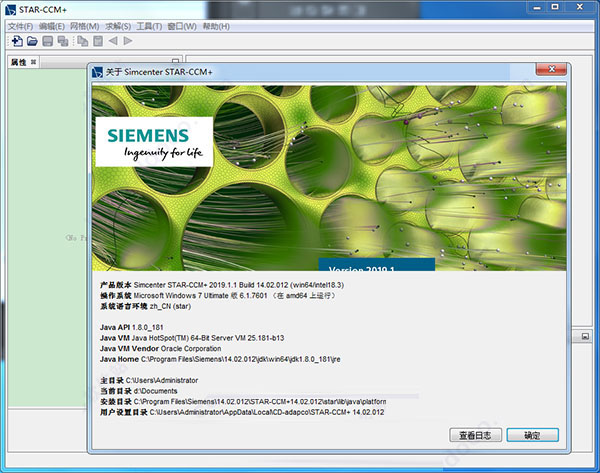Image resolution: width=600 pixels, height=473 pixels.
Task: Minimize the STAR-CCM+ main window
Action: click(537, 7)
